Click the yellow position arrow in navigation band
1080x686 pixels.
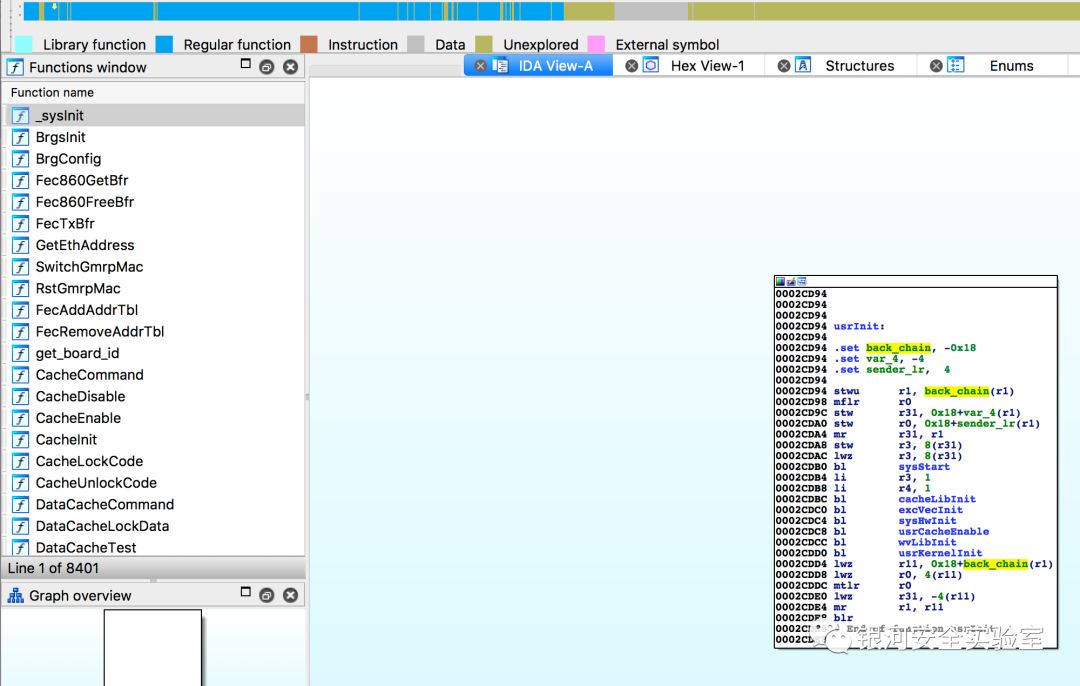click(x=54, y=8)
